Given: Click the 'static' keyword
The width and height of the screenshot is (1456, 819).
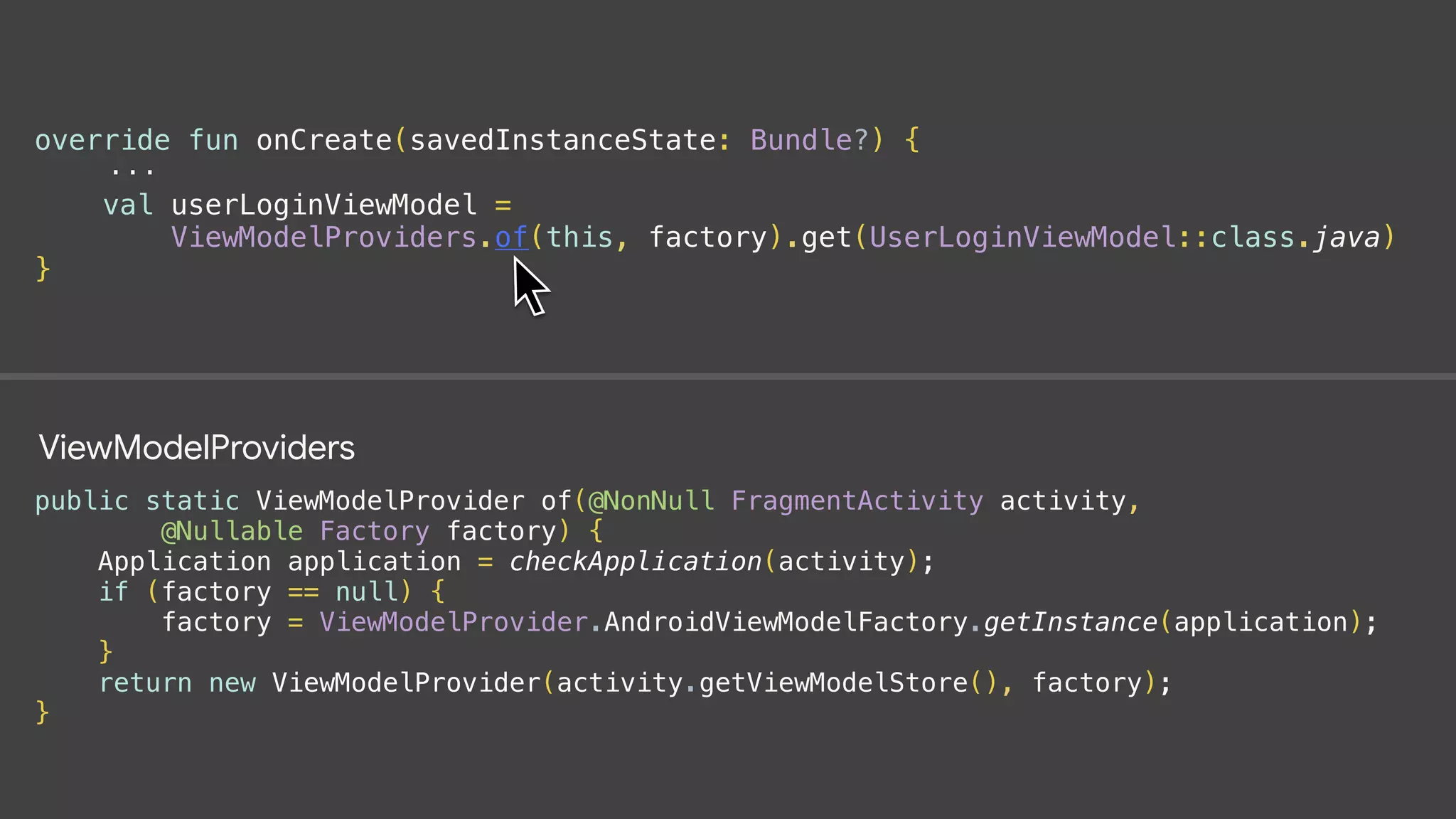Looking at the screenshot, I should point(193,500).
